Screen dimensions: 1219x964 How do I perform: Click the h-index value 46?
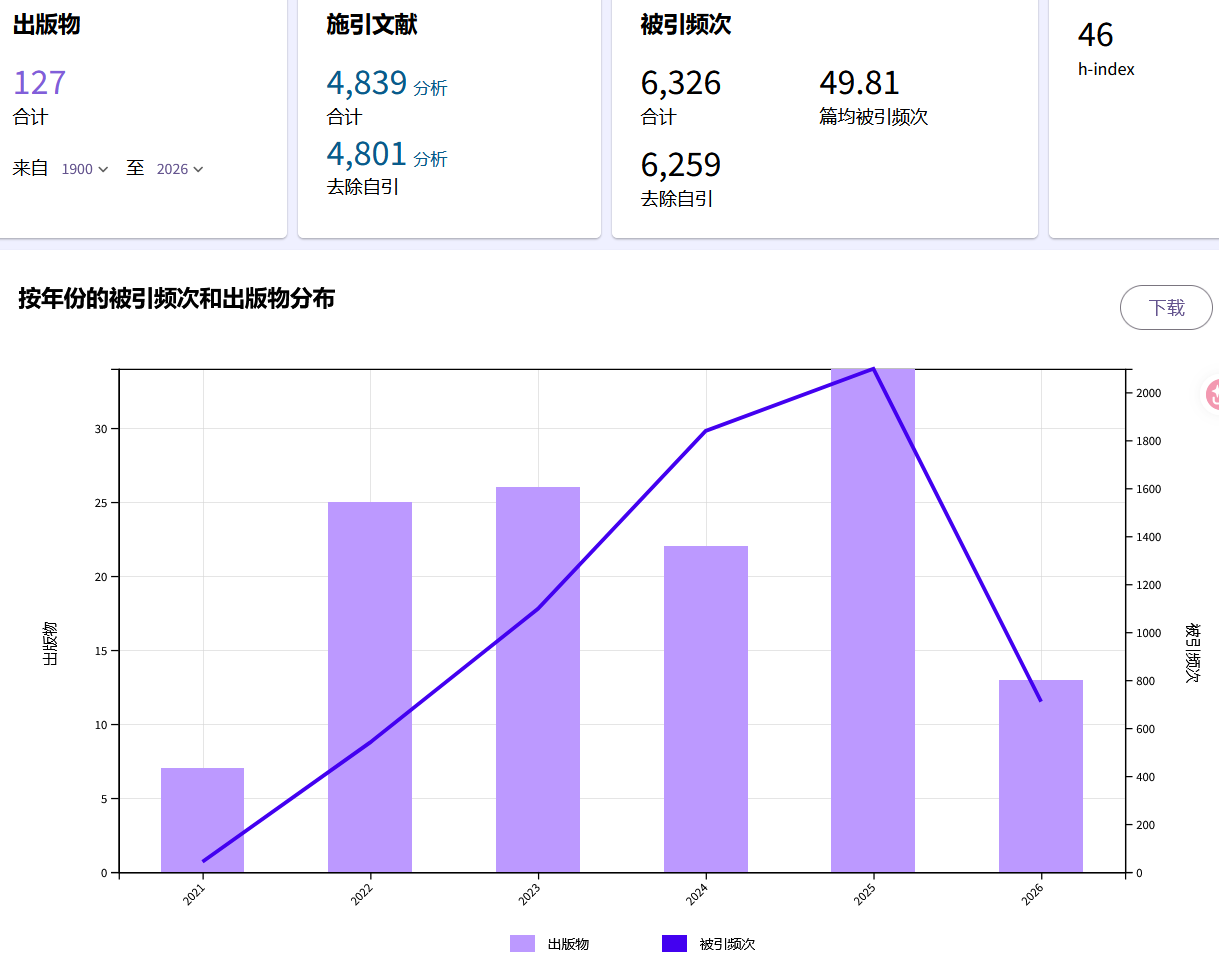coord(1095,36)
